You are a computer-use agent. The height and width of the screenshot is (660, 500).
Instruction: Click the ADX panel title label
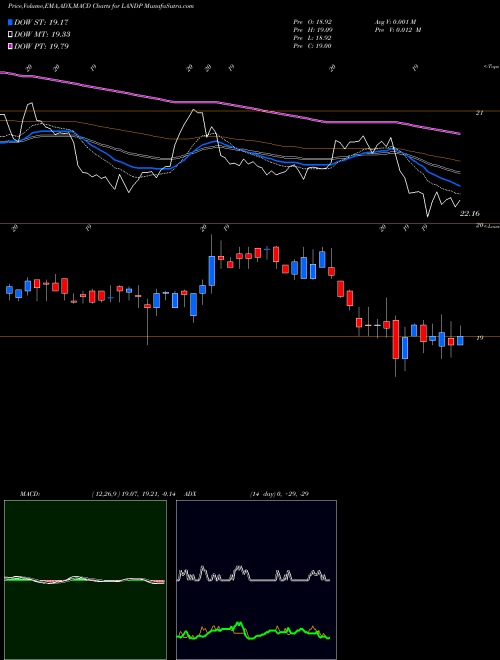coord(190,494)
